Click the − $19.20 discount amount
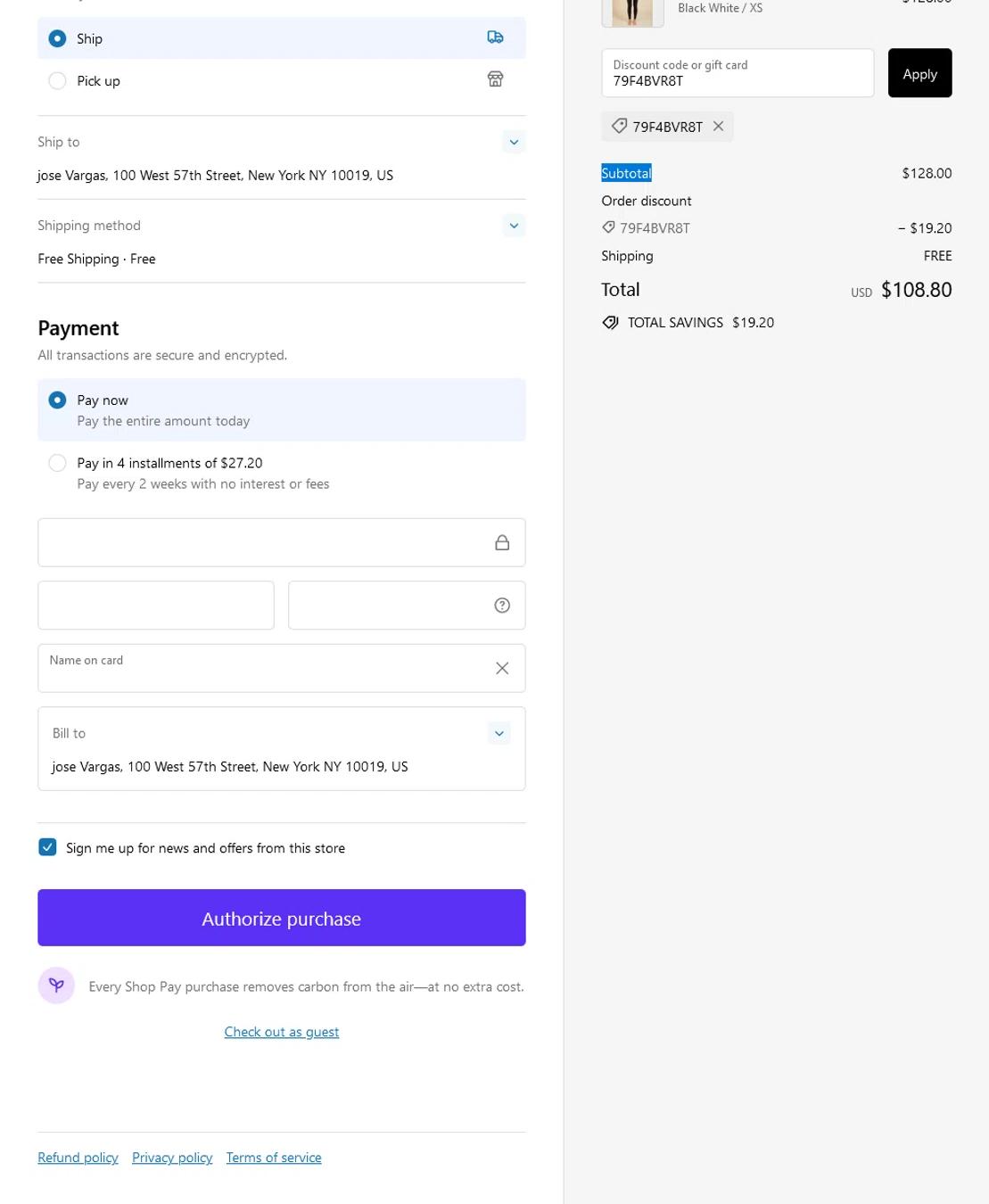Image resolution: width=989 pixels, height=1204 pixels. pos(925,228)
